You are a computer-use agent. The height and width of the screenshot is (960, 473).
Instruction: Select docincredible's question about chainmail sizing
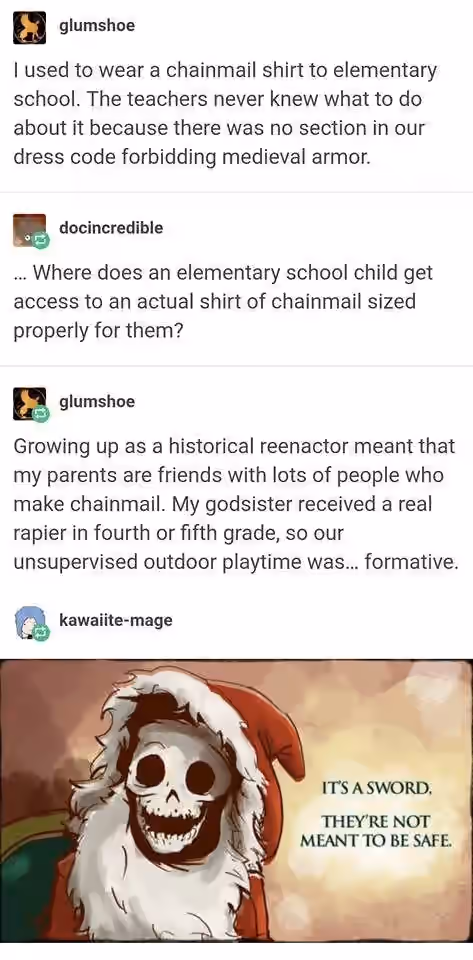coord(223,301)
